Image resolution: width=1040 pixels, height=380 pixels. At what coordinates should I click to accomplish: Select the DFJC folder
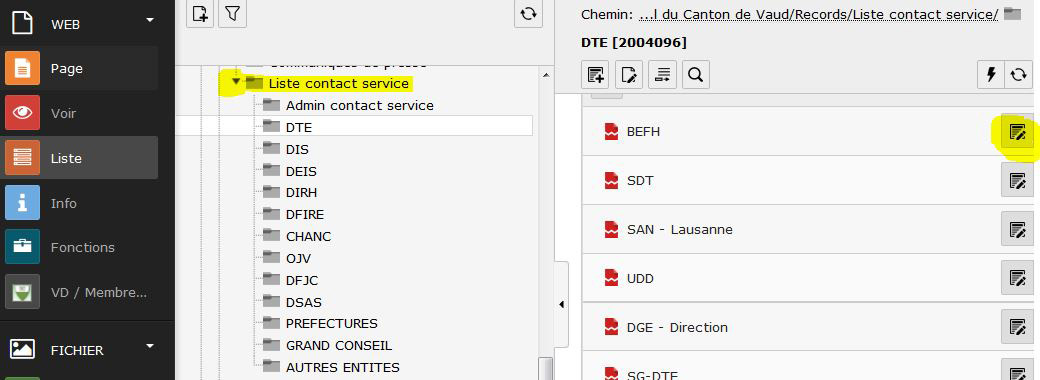[302, 281]
